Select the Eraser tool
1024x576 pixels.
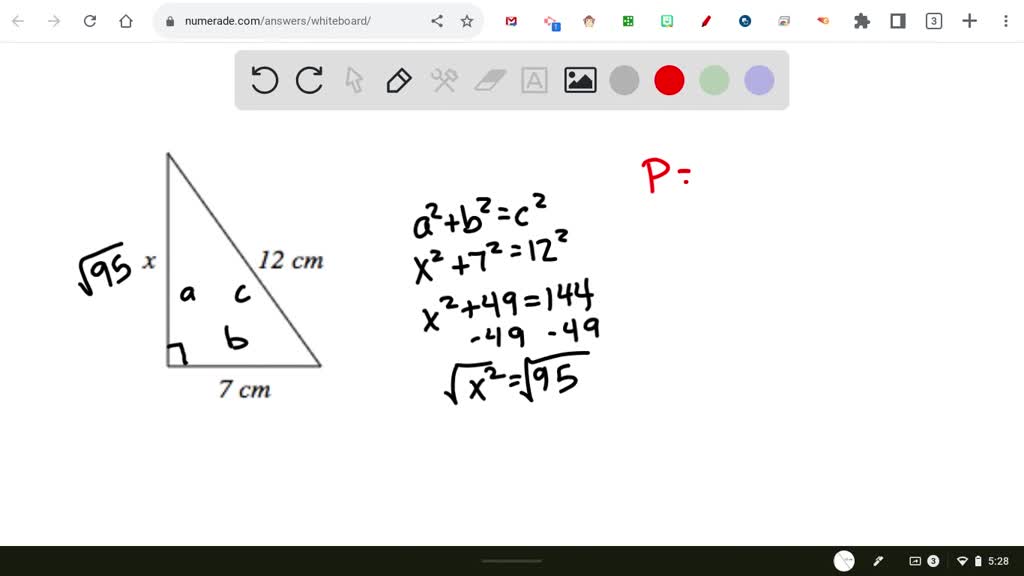click(489, 80)
